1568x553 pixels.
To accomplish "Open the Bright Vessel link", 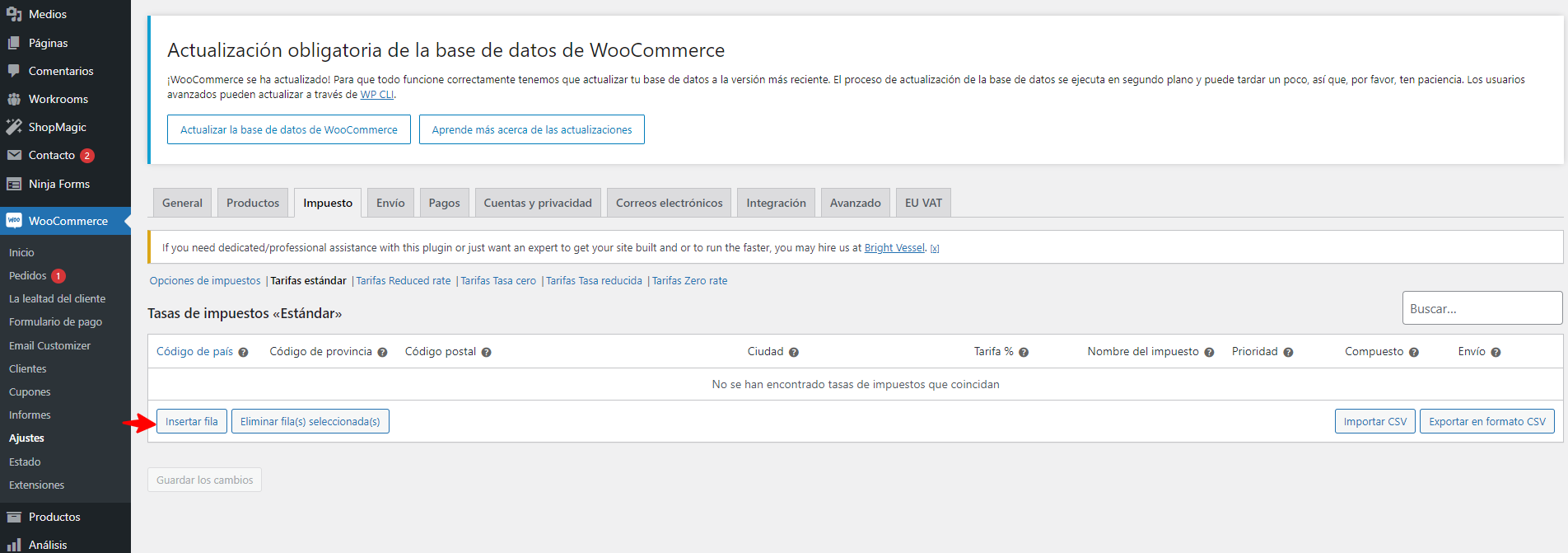I will coord(894,248).
